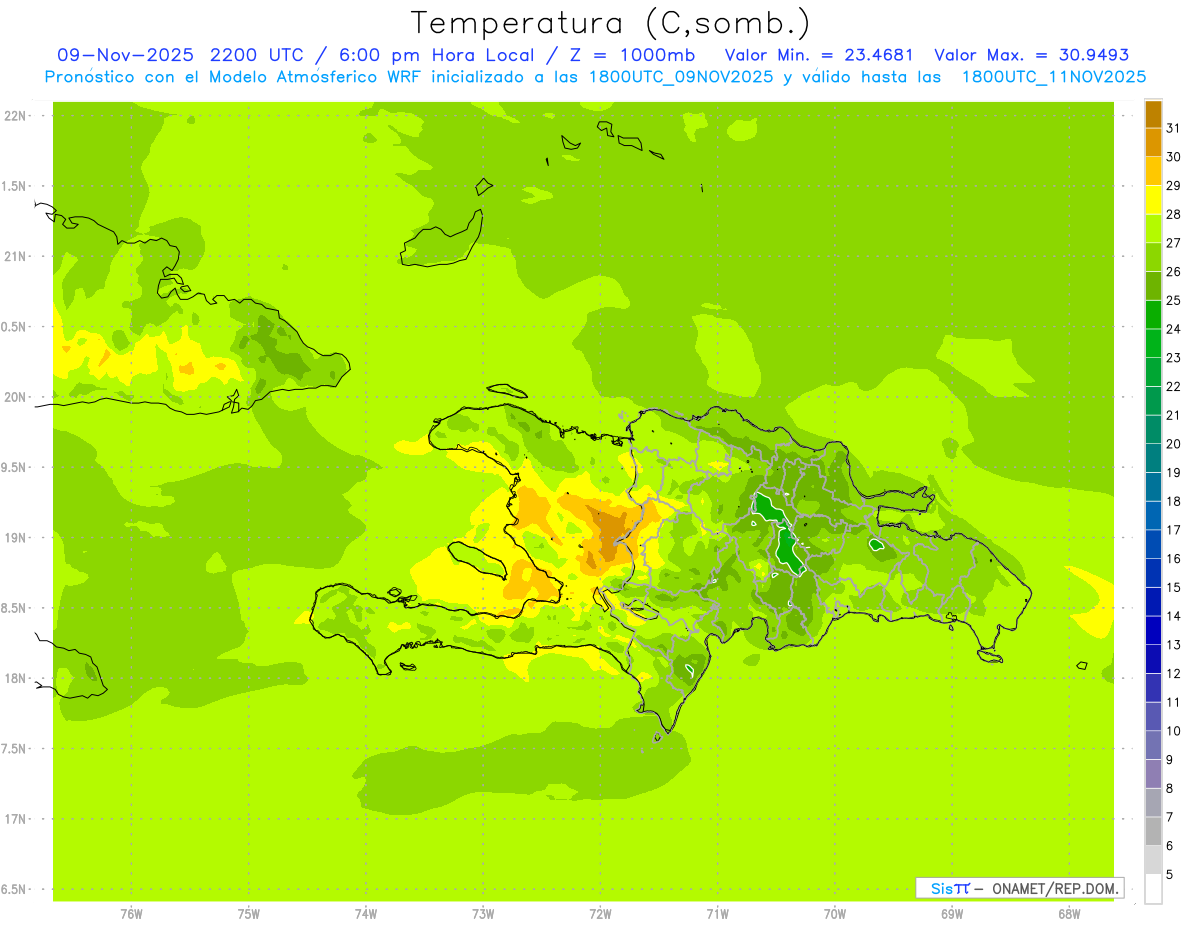Click the amber legend swatch between 29 and 30
The height and width of the screenshot is (927, 1200).
[1153, 171]
